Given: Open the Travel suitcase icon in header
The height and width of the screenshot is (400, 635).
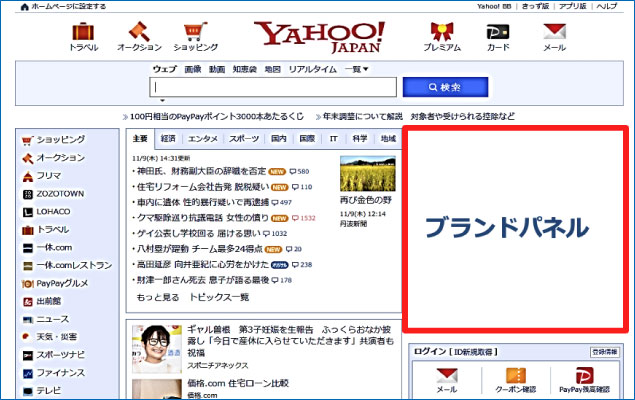Looking at the screenshot, I should click(83, 32).
